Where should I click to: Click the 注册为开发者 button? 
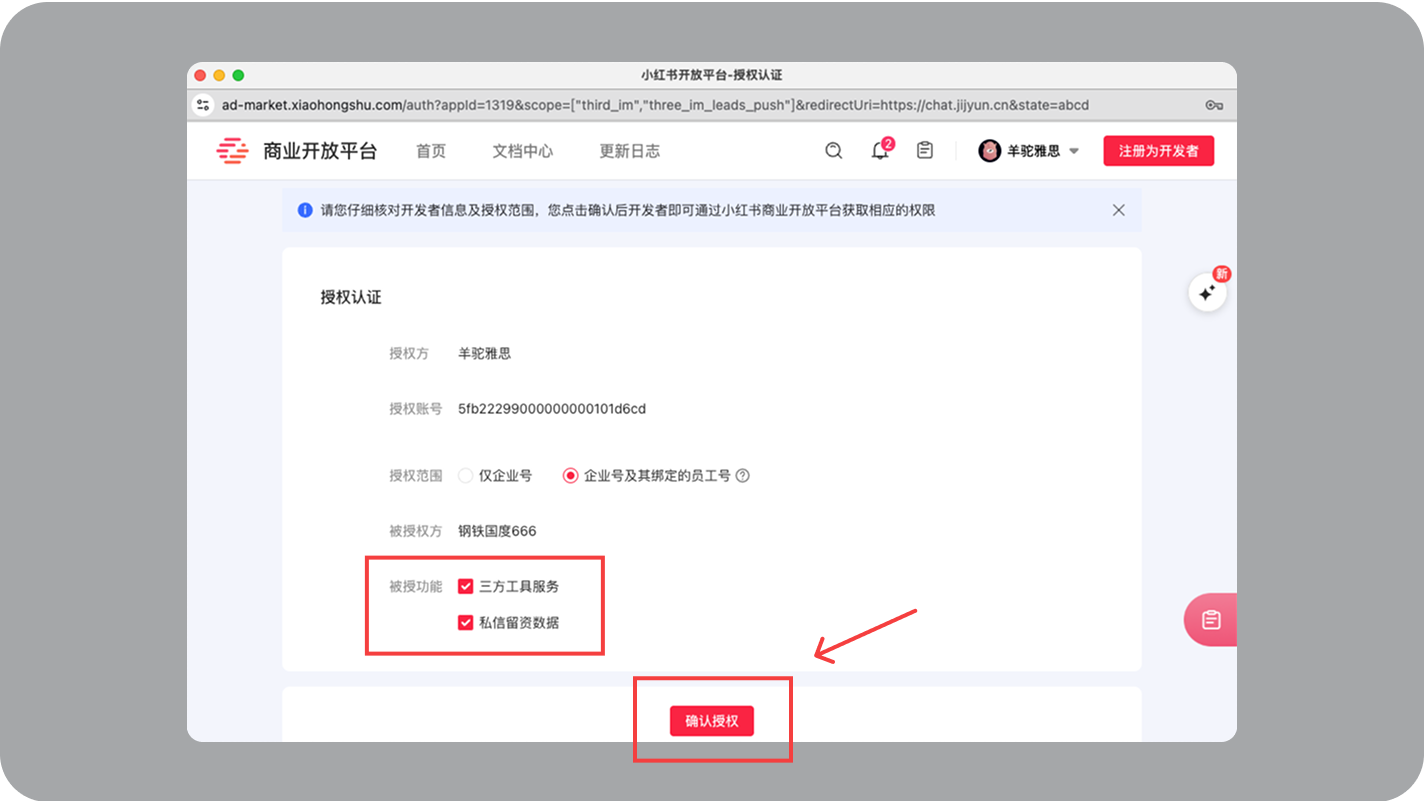(1158, 150)
